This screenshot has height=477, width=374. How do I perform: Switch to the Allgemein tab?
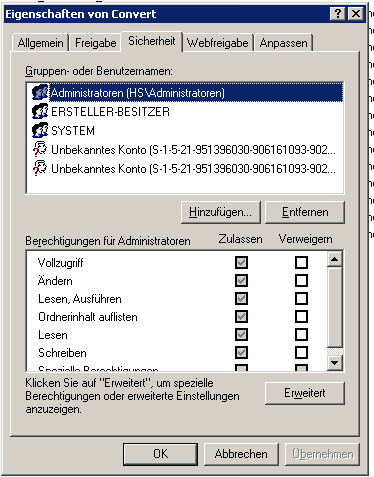point(40,43)
